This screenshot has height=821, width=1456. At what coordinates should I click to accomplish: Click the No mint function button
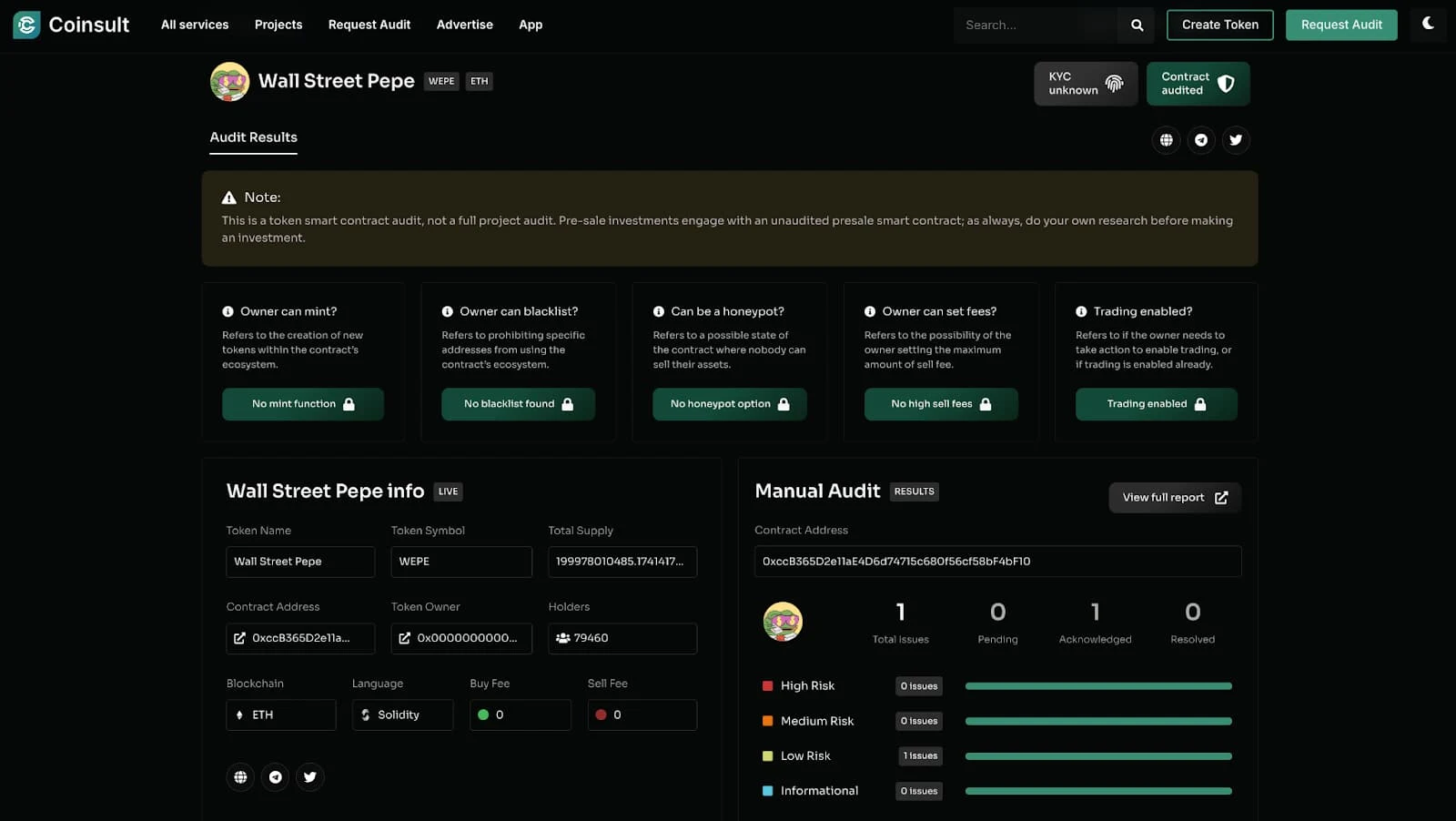click(x=303, y=404)
